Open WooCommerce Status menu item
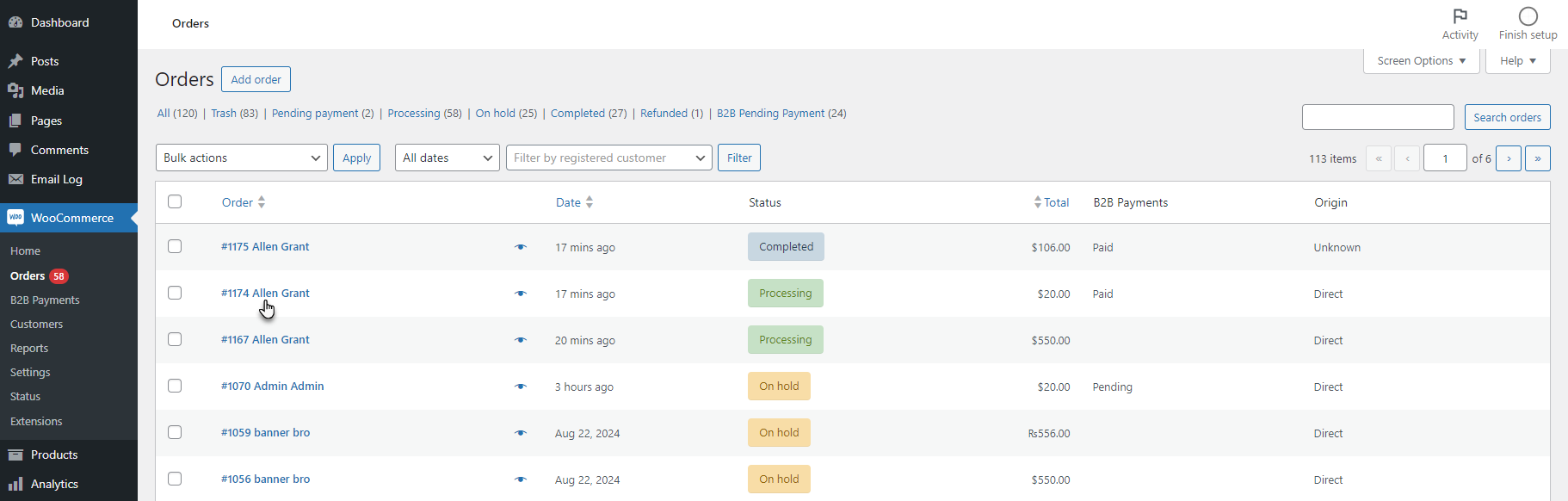 (25, 397)
